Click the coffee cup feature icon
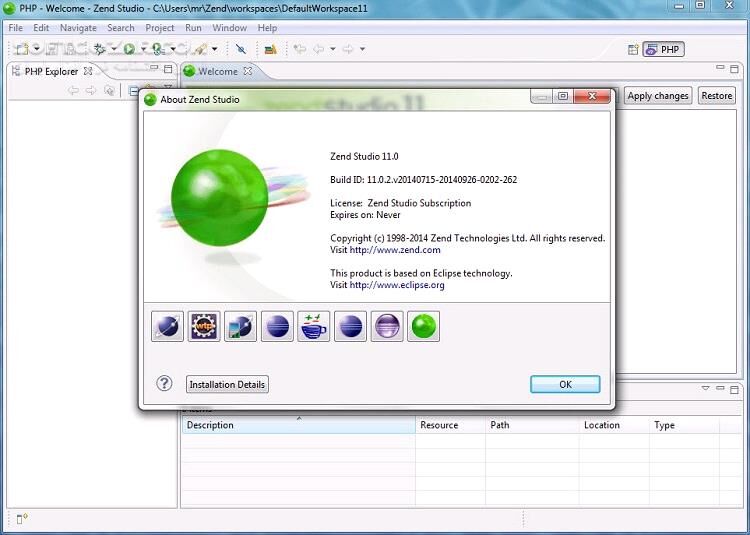 314,327
